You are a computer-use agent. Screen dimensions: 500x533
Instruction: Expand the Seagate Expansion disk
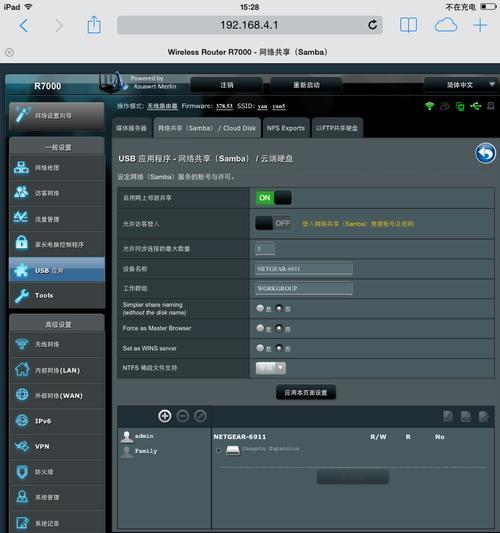[218, 450]
